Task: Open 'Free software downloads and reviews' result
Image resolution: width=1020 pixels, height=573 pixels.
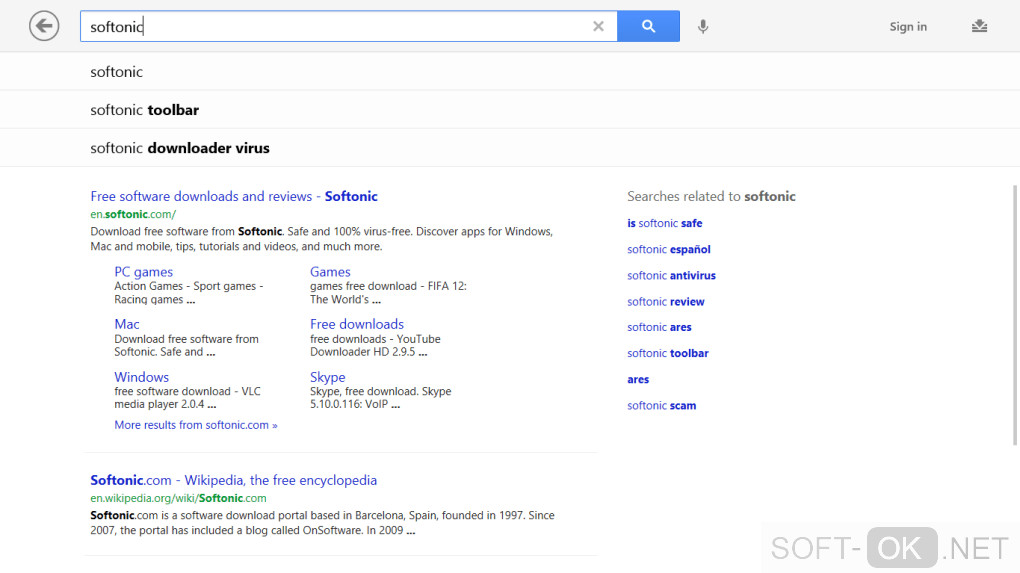Action: coord(234,196)
